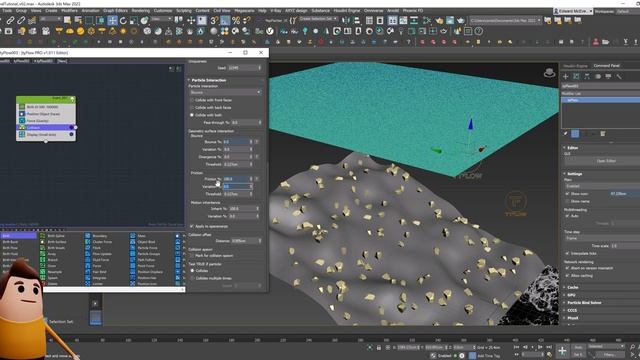Image resolution: width=640 pixels, height=360 pixels.
Task: Toggle Spinner Snap in main toolbar
Action: coord(246,20)
